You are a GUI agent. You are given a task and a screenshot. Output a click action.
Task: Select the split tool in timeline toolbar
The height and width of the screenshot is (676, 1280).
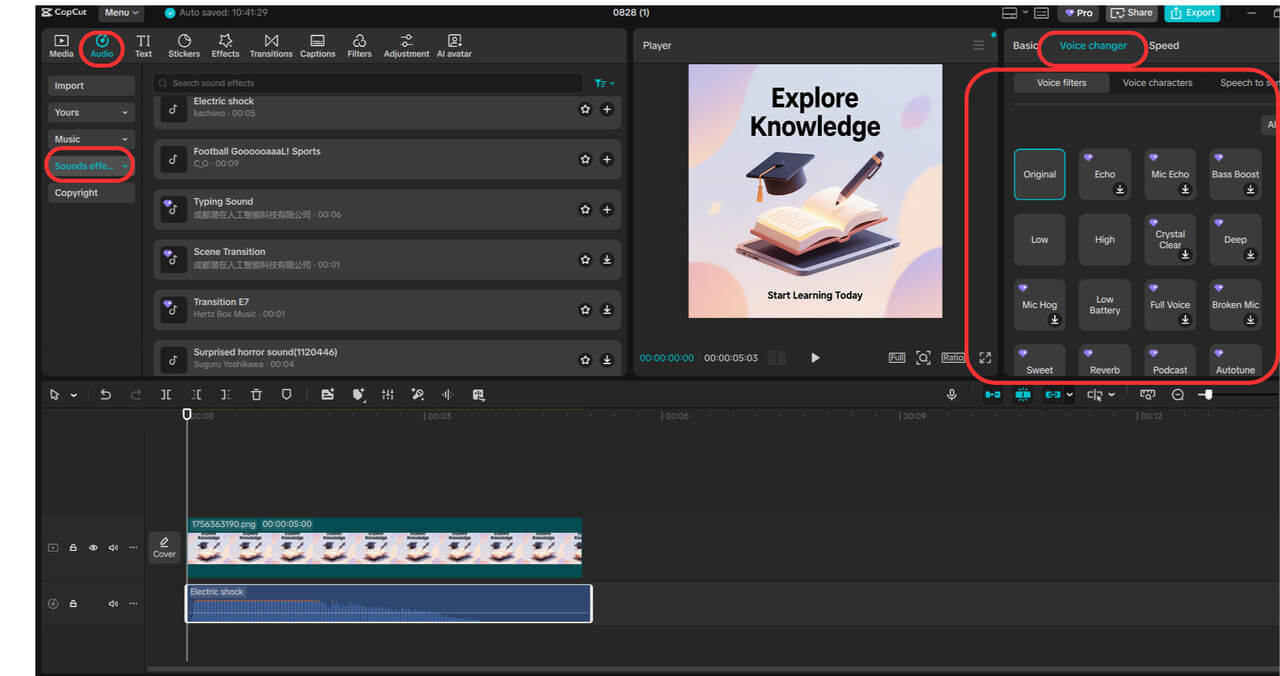click(x=166, y=394)
